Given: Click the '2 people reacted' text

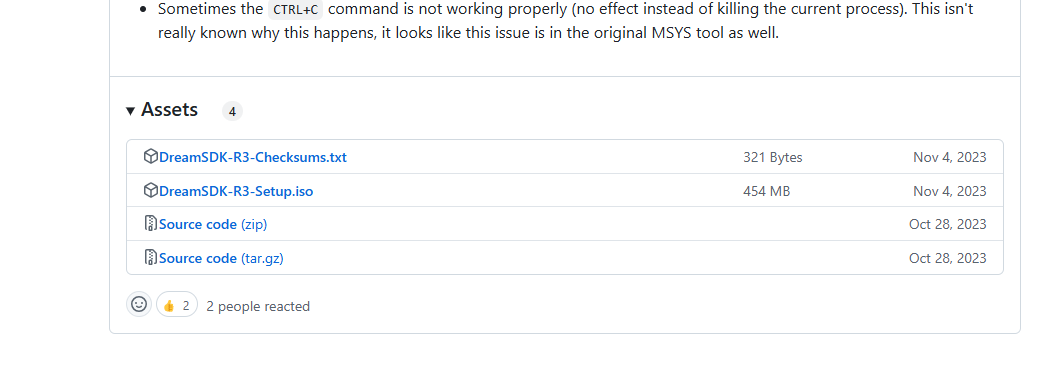Looking at the screenshot, I should point(258,306).
